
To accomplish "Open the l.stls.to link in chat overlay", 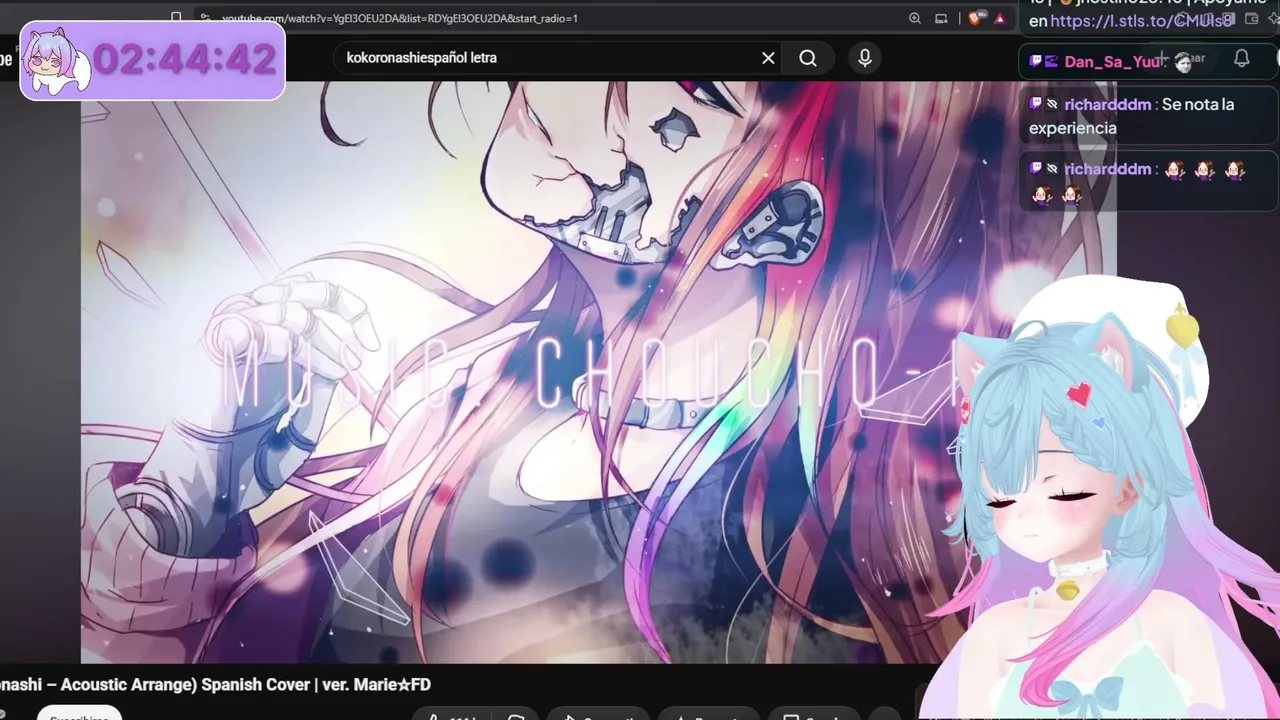I will (1141, 21).
